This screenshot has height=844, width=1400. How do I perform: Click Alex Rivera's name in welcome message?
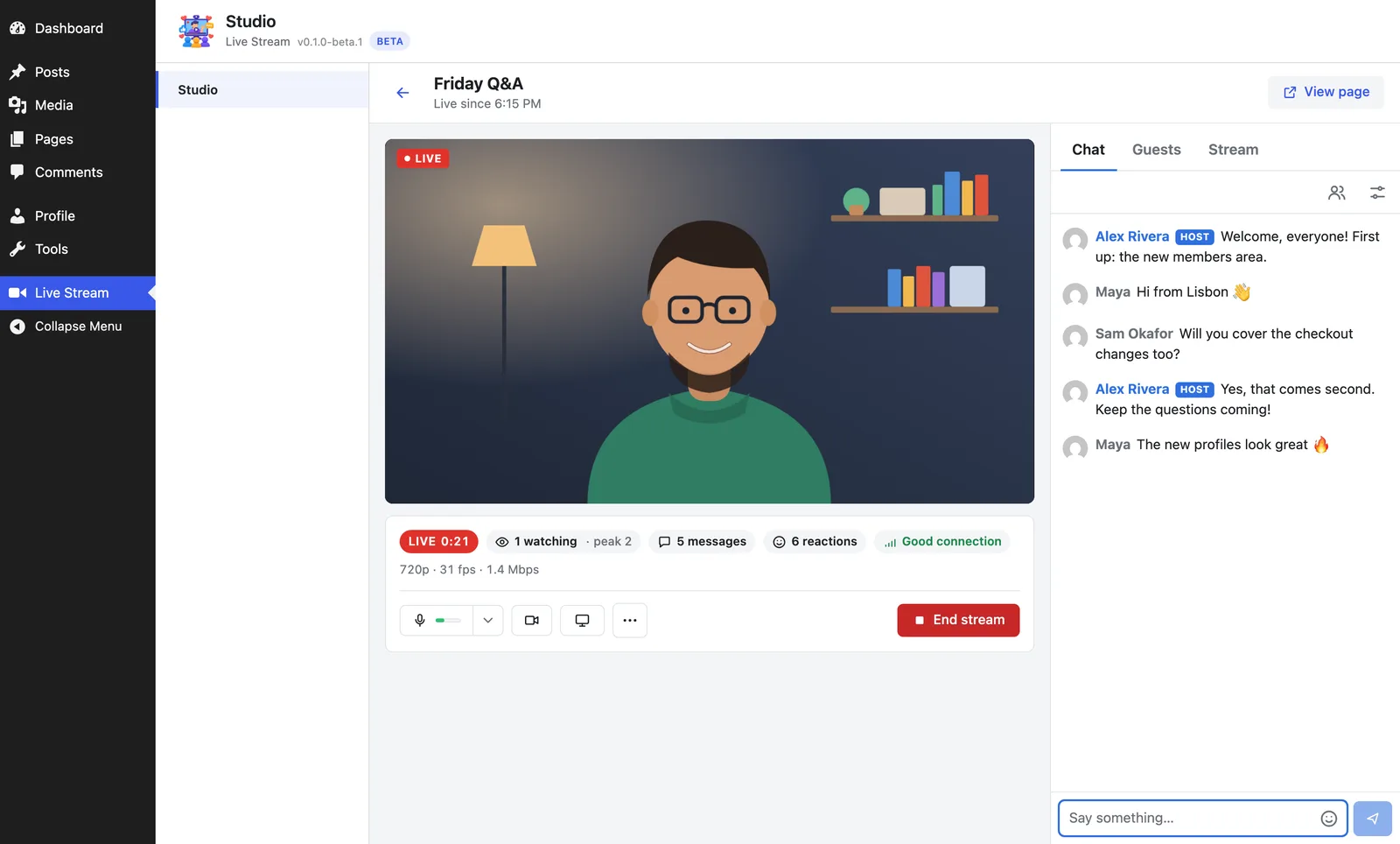coord(1132,236)
